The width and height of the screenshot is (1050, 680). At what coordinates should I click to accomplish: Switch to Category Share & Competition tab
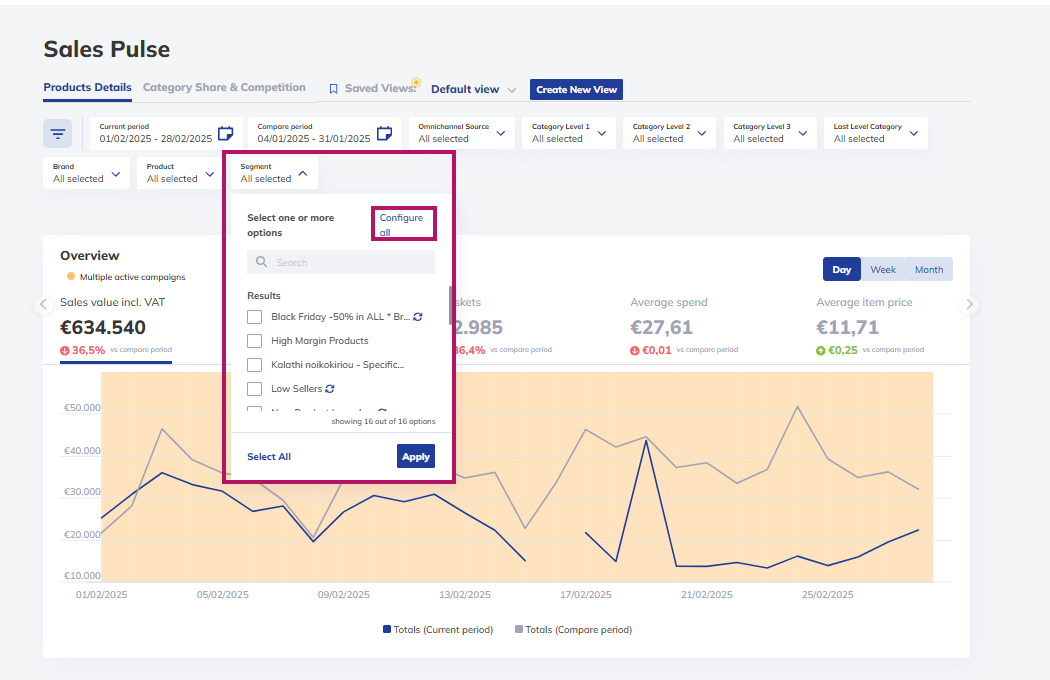224,87
